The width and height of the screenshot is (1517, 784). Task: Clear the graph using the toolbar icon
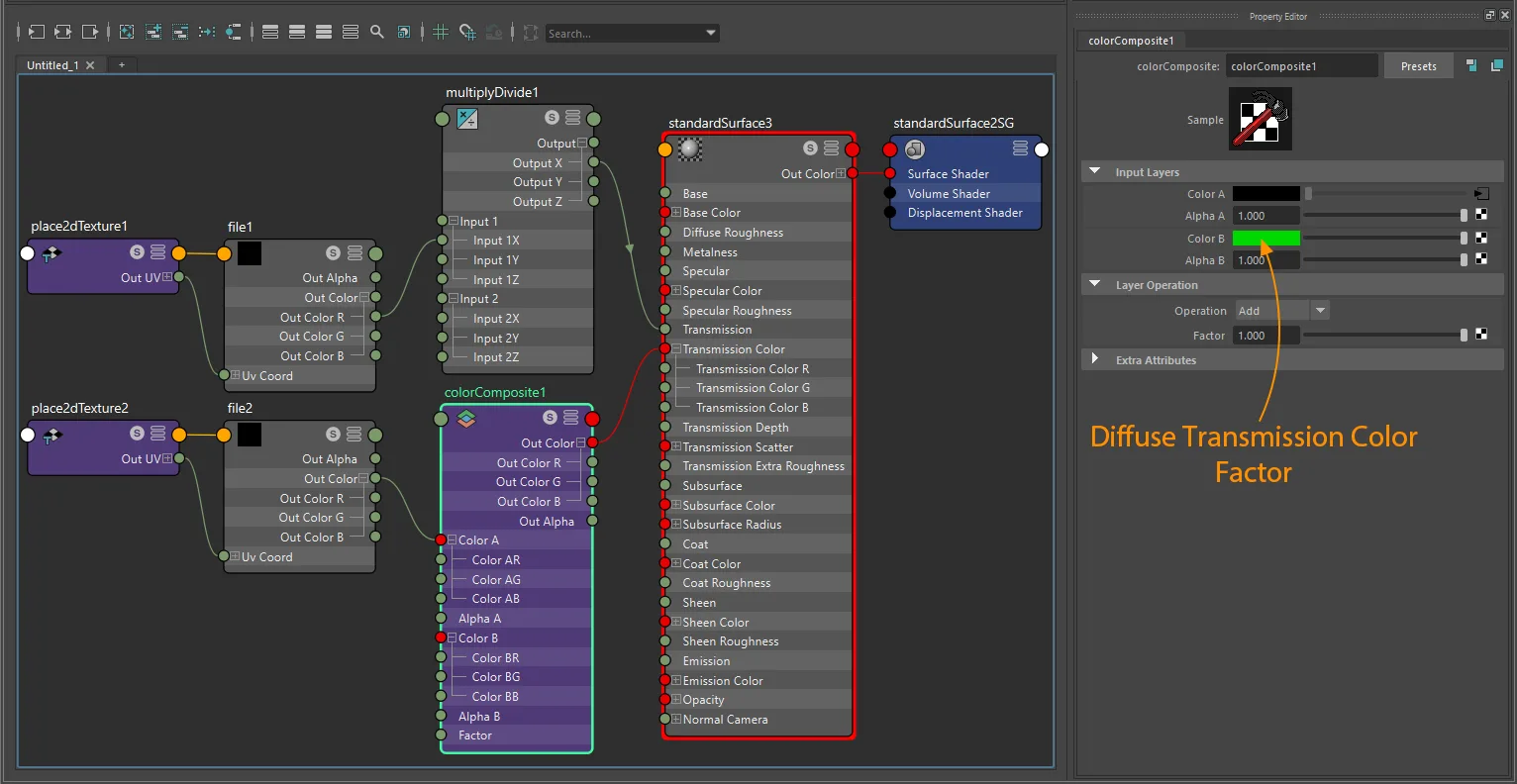[127, 33]
